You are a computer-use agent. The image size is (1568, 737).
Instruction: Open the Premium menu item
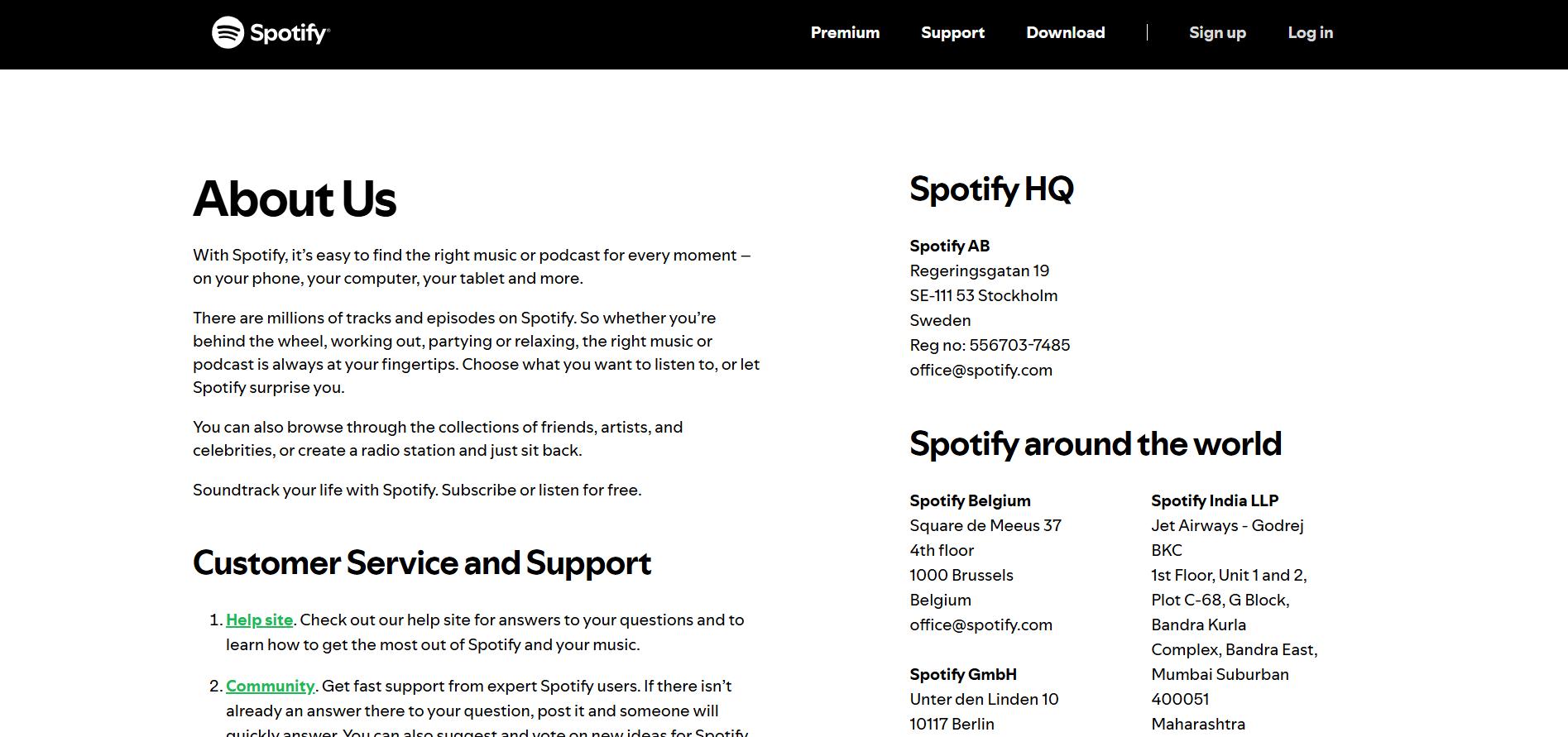tap(845, 33)
